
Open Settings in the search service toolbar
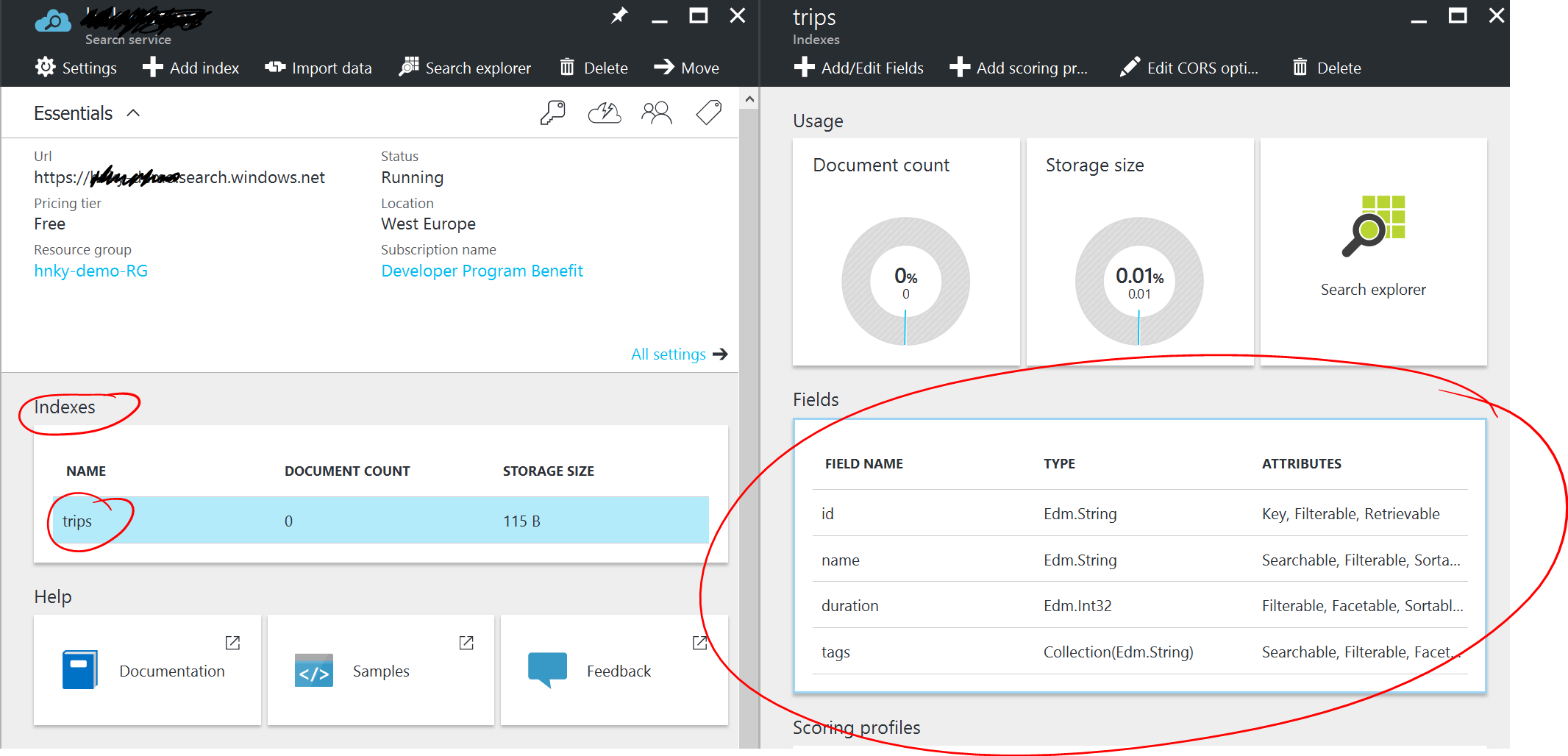[x=76, y=68]
